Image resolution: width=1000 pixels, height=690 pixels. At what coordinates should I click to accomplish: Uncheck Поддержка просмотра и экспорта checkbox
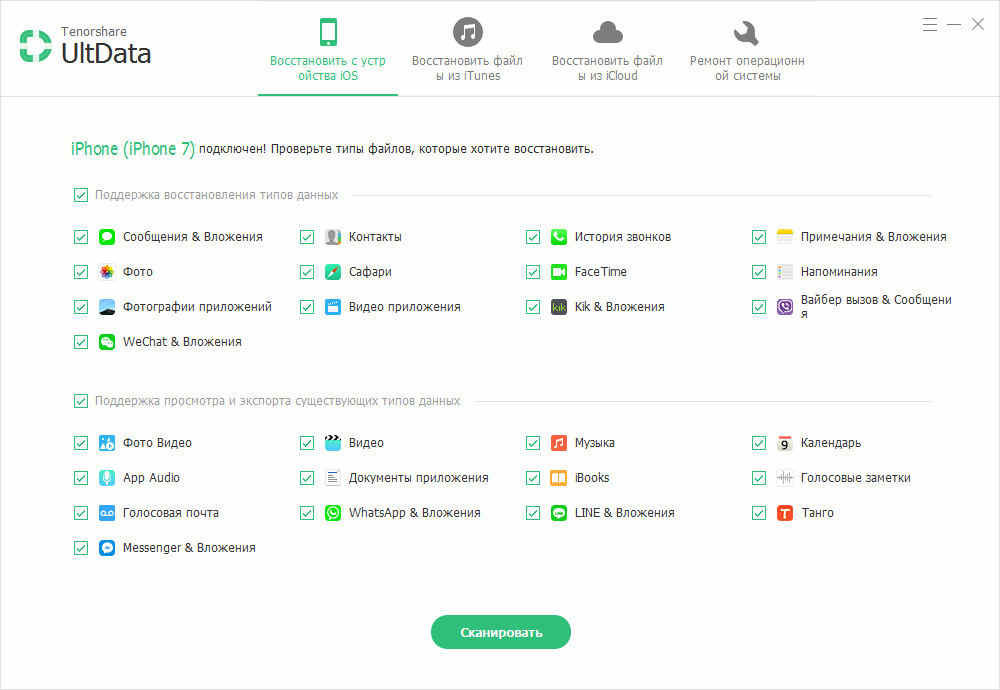point(80,401)
